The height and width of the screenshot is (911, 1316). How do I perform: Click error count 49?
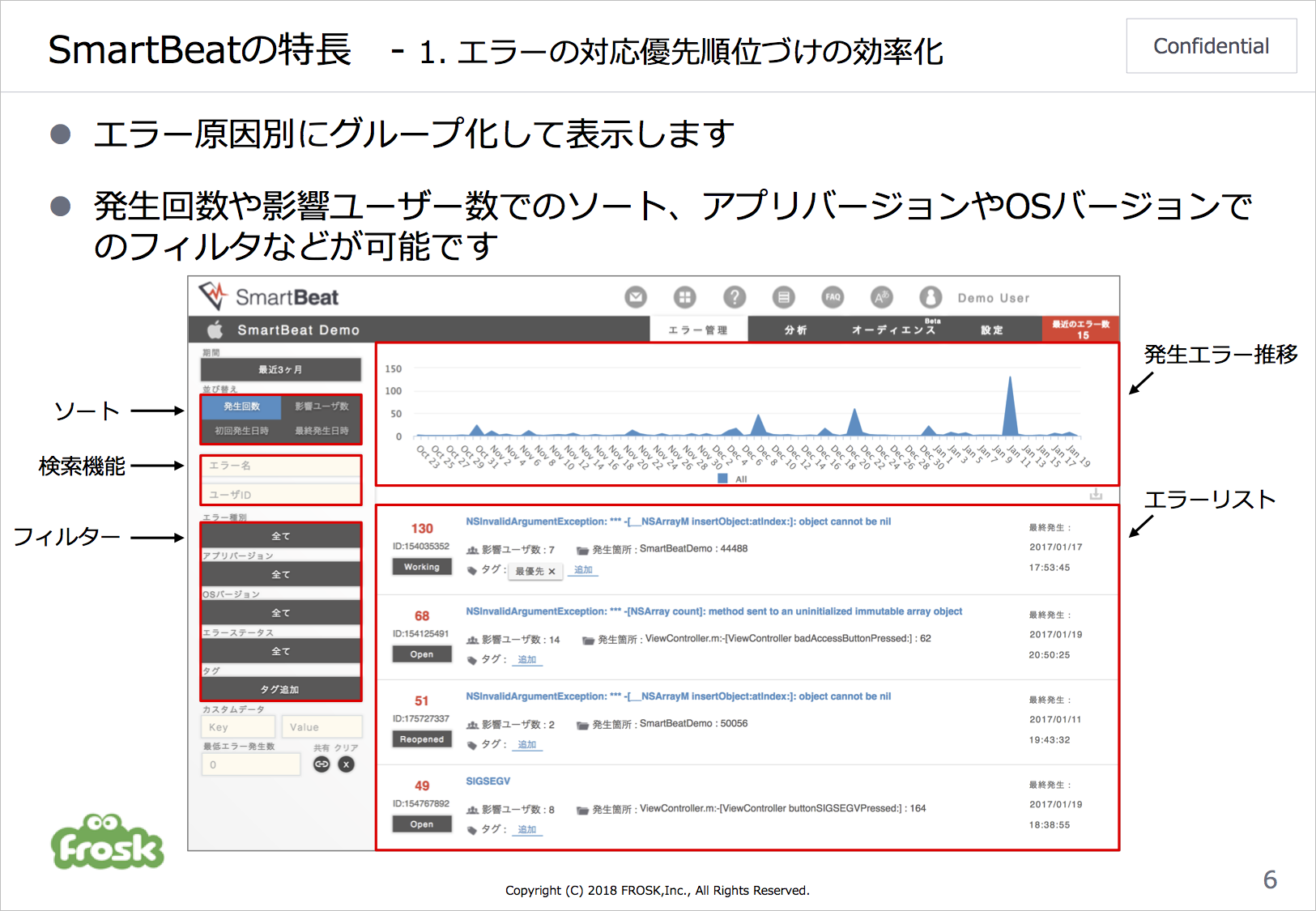[x=422, y=786]
